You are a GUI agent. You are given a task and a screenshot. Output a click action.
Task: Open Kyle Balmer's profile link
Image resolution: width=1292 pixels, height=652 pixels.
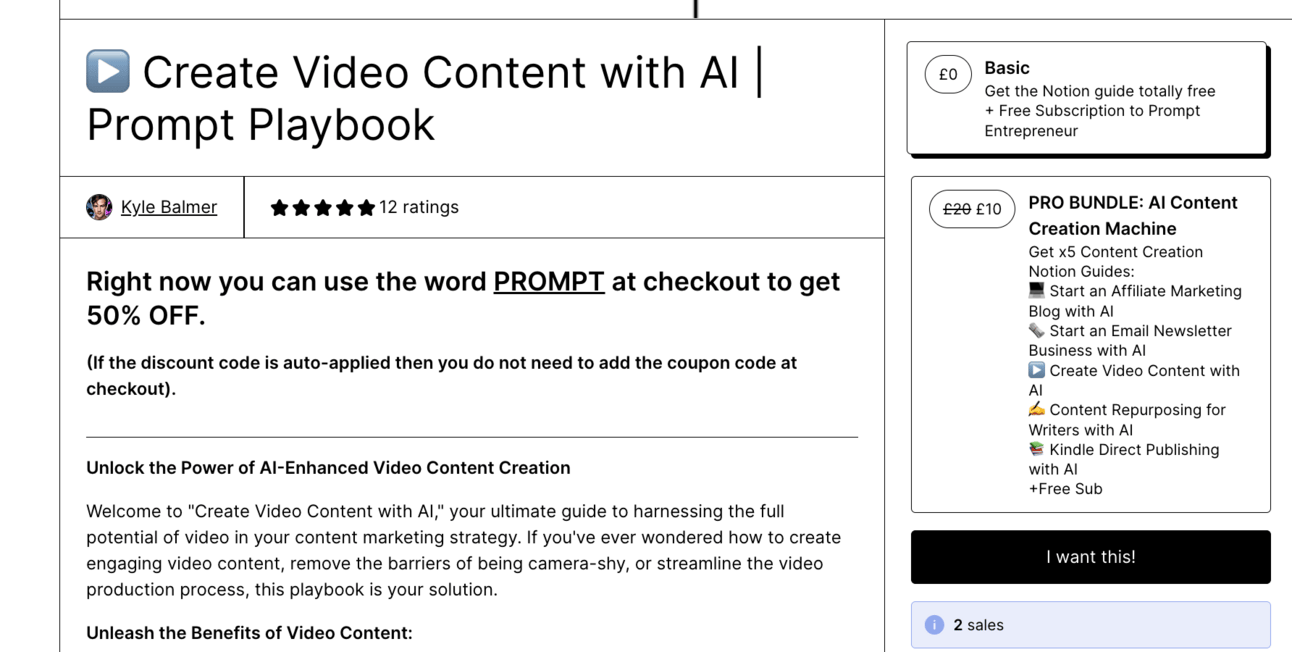coord(169,207)
